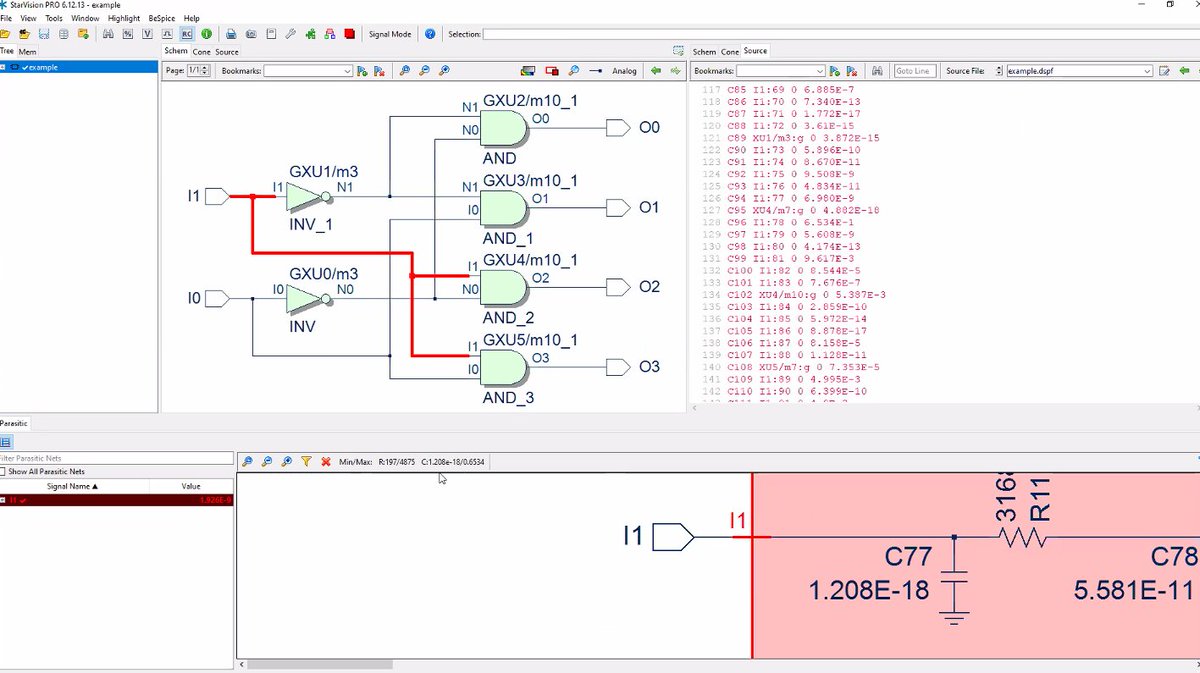Add bookmark icon in the Schem toolbar

tap(362, 71)
